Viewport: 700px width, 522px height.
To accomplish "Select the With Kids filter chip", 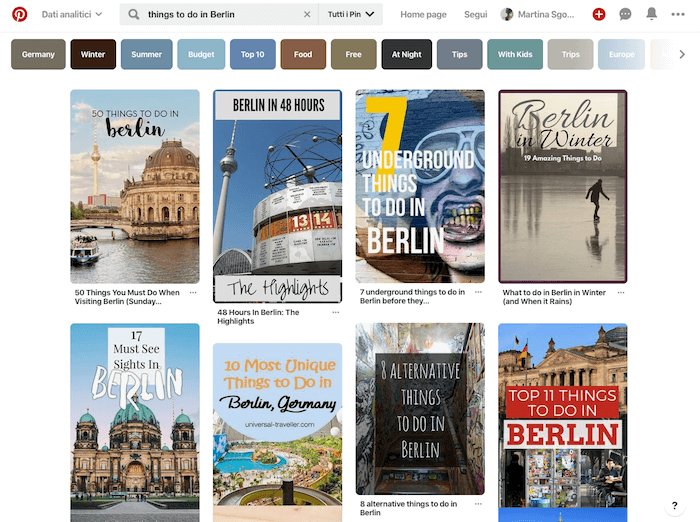I will (515, 54).
